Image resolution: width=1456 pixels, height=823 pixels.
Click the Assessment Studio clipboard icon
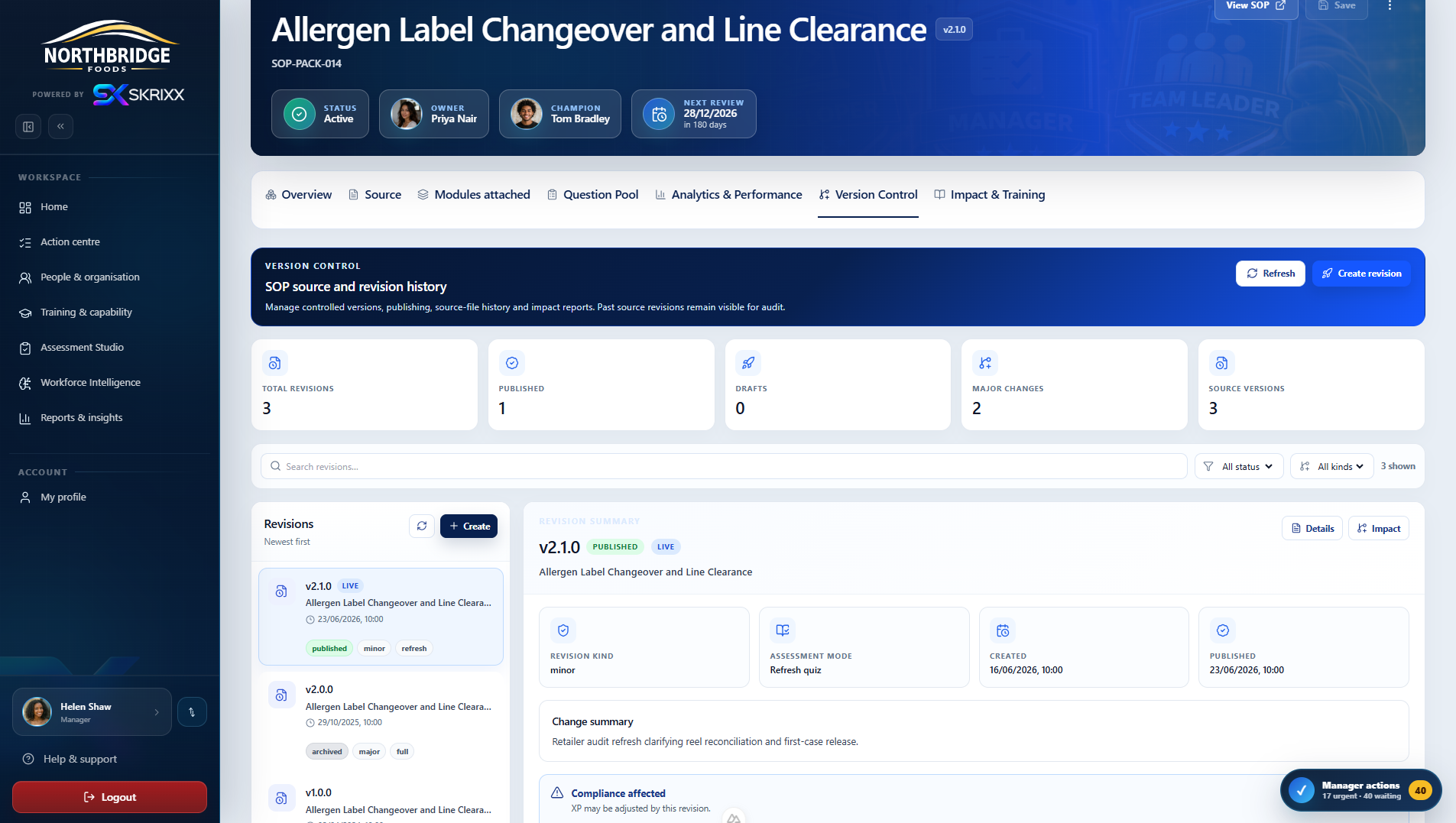coord(25,348)
